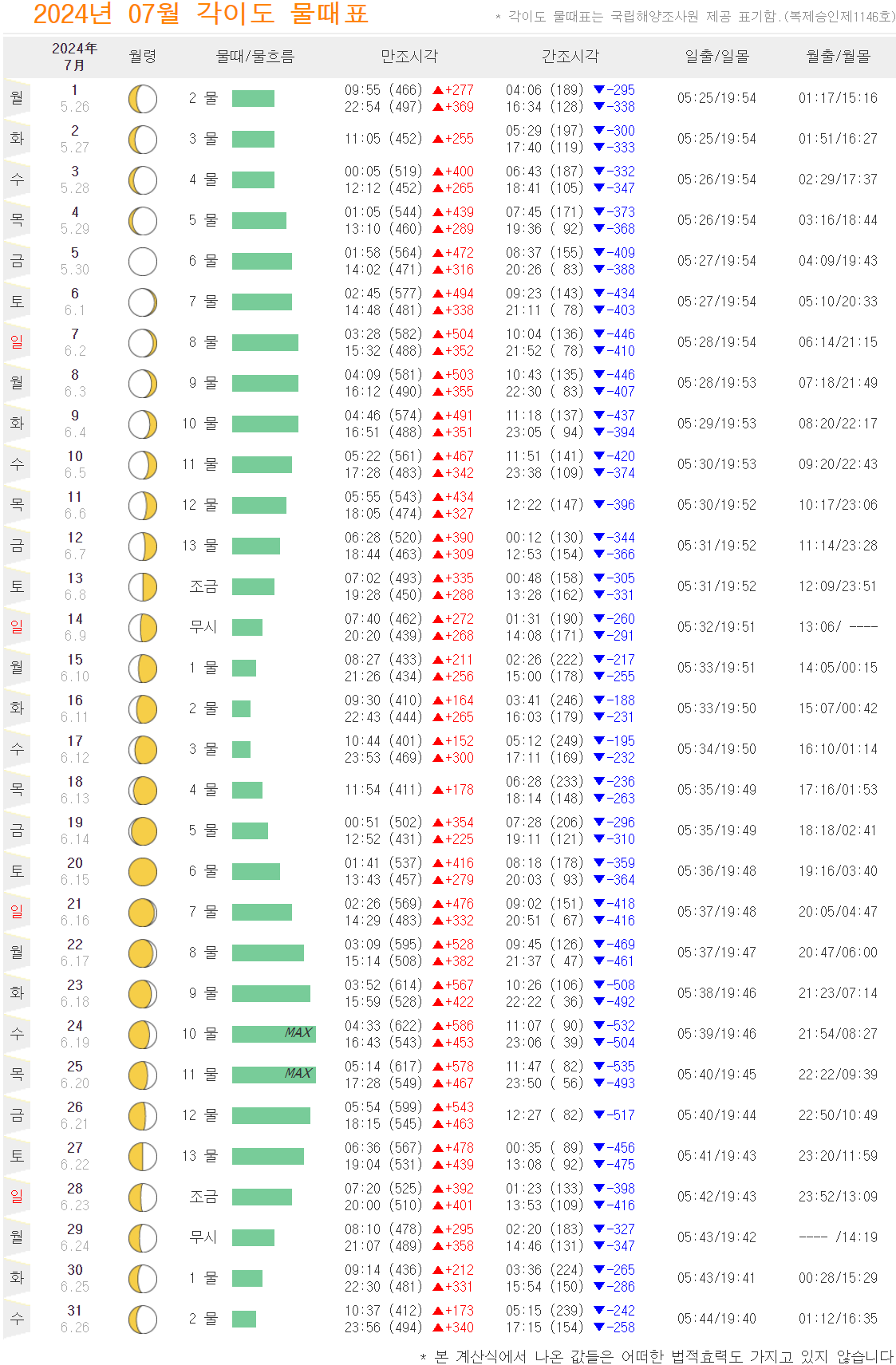
Task: Click the shortest tide bar on July 16
Action: pos(241,709)
